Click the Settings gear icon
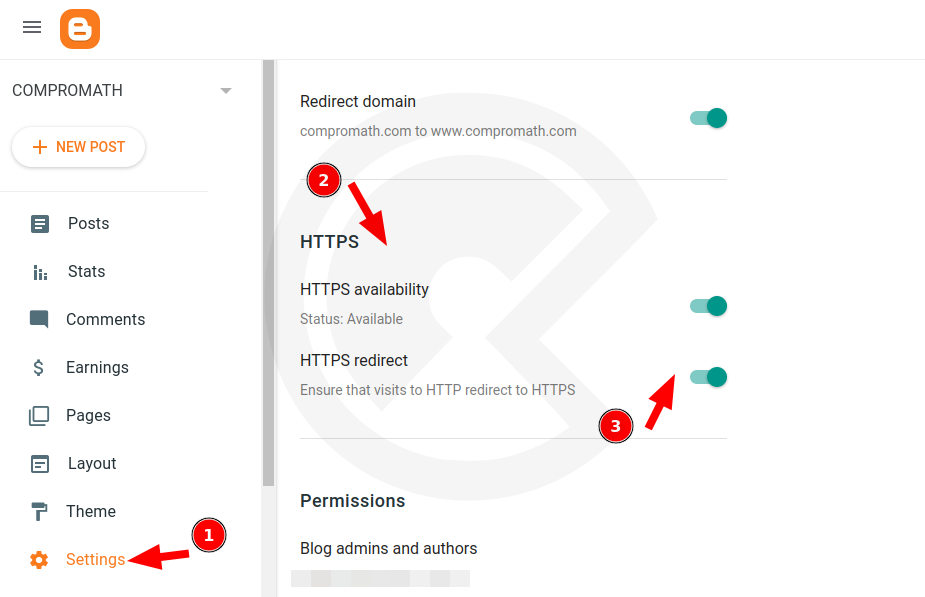The height and width of the screenshot is (597, 925). [x=39, y=559]
